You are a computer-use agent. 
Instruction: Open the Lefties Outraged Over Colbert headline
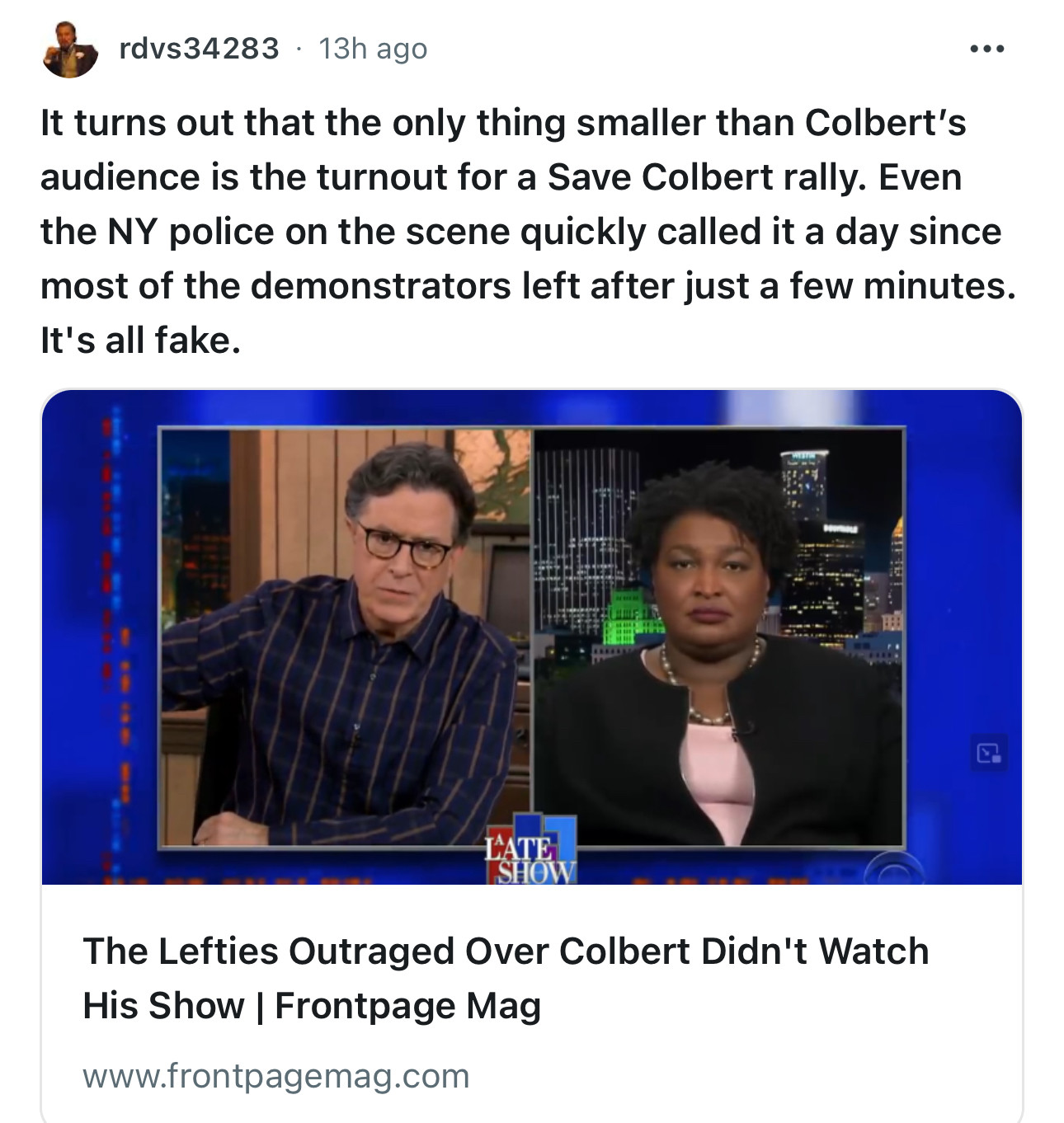506,978
